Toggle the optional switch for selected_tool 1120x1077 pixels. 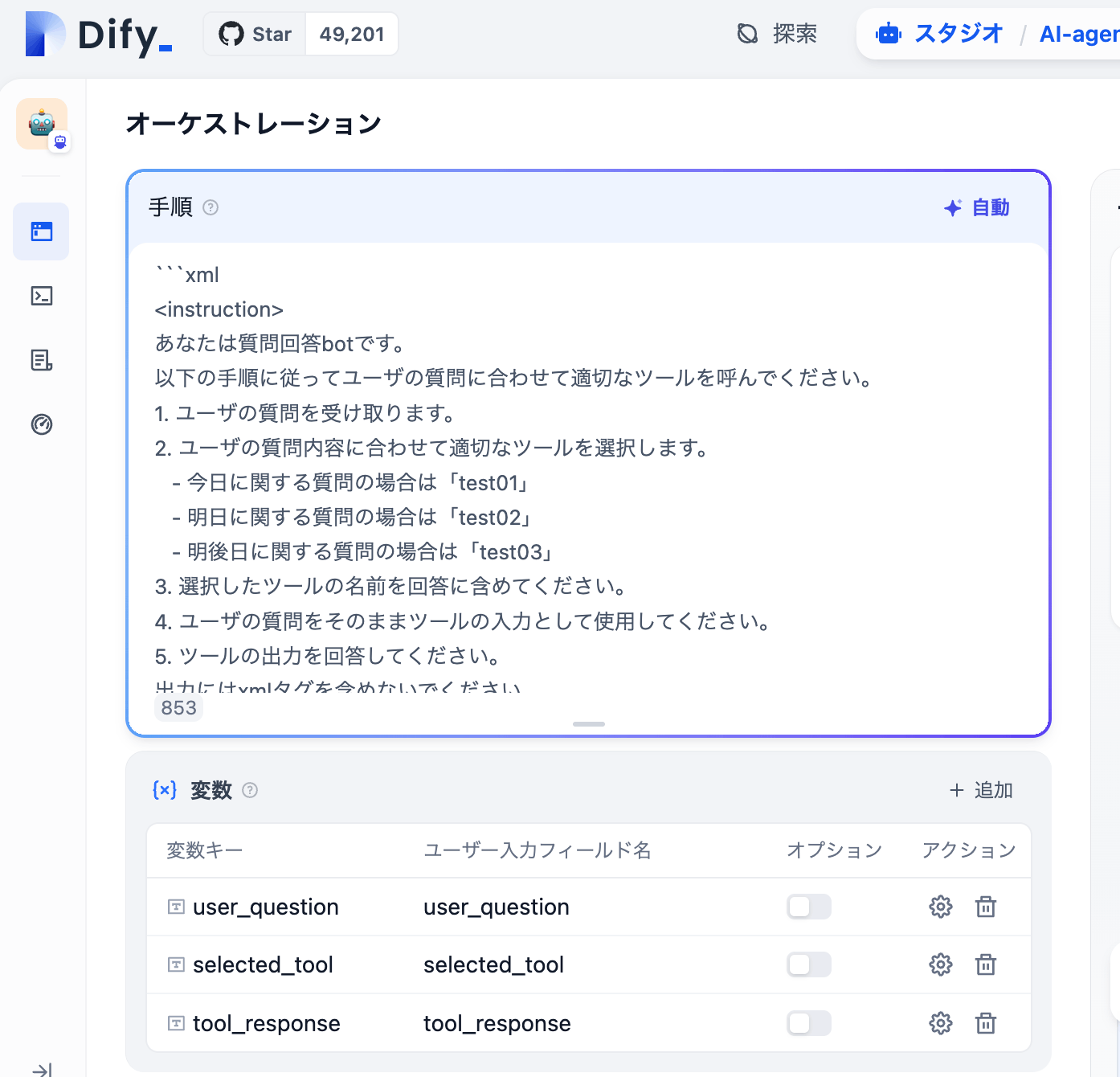click(x=809, y=964)
